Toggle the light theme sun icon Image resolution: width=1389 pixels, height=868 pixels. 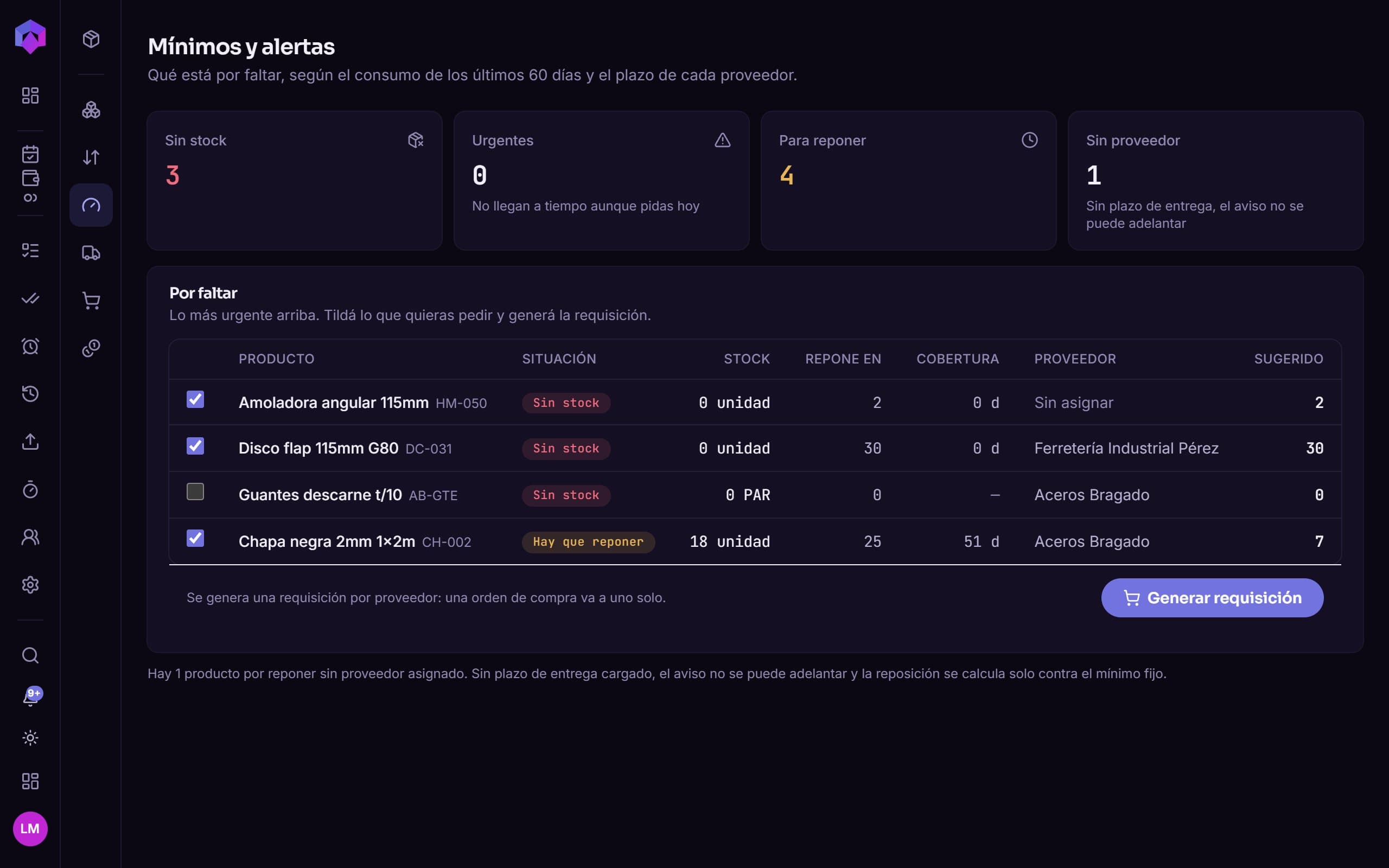pyautogui.click(x=30, y=738)
